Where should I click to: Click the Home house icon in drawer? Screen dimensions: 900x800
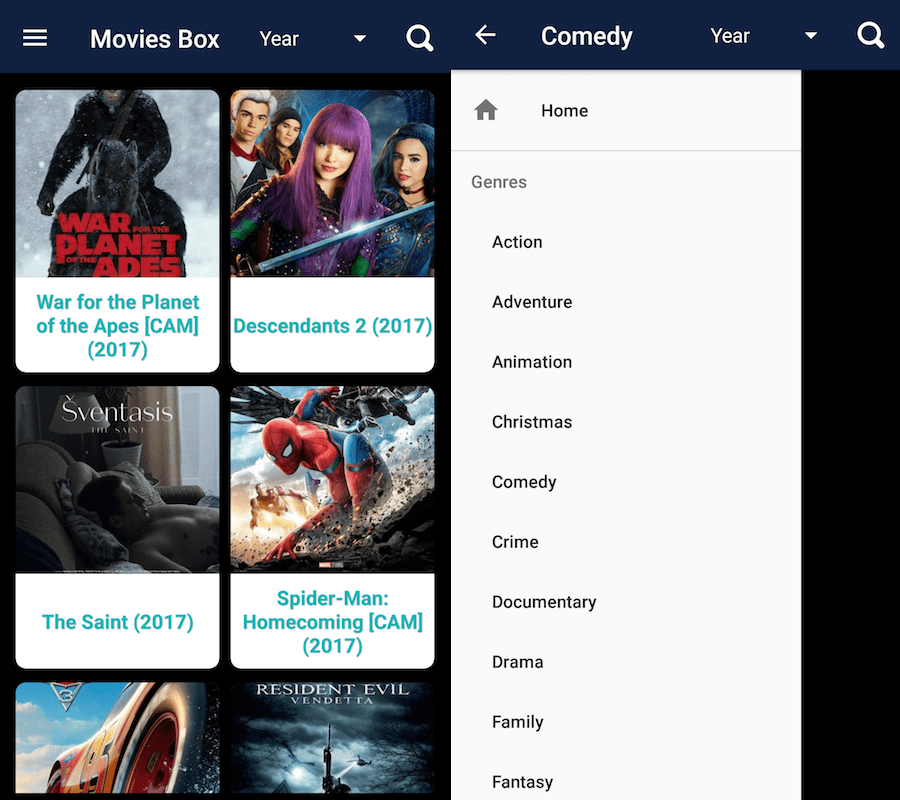point(486,110)
